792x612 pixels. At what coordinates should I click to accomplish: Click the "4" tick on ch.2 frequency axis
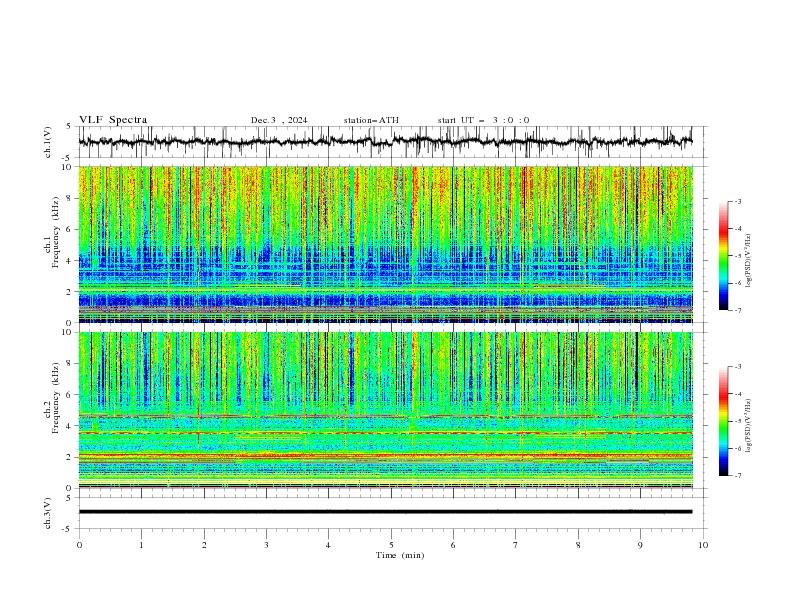[70, 426]
